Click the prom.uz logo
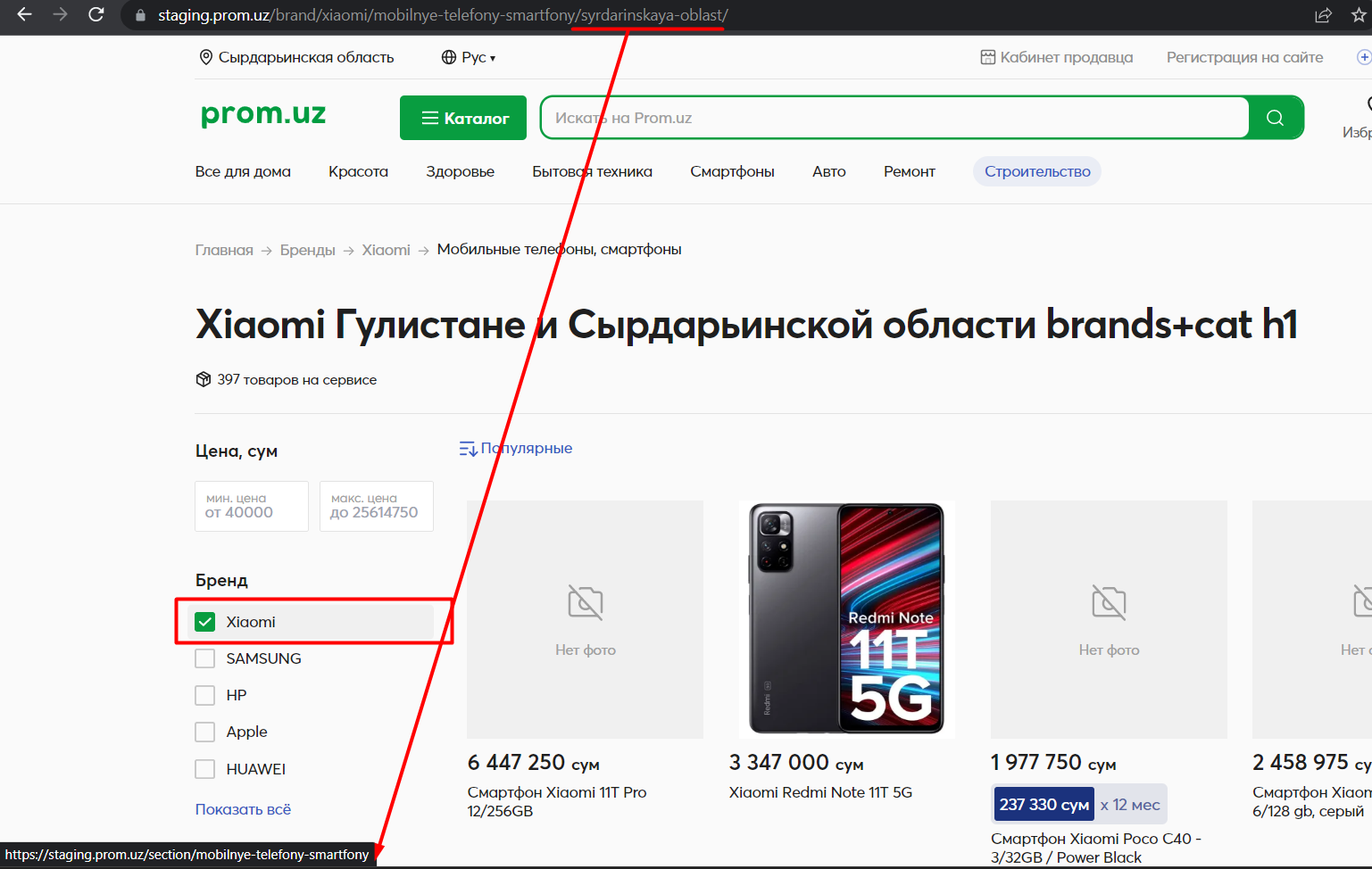This screenshot has width=1372, height=869. (x=263, y=114)
